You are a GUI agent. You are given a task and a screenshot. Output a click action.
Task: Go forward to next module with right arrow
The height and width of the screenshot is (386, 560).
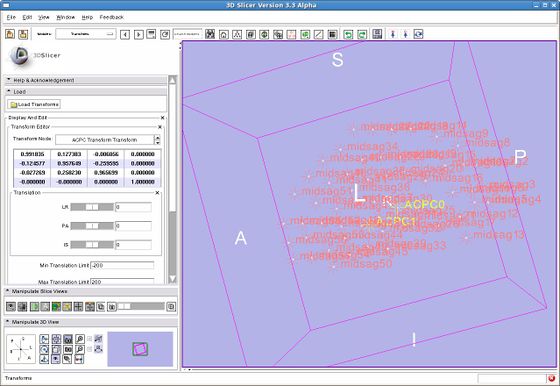pos(139,34)
